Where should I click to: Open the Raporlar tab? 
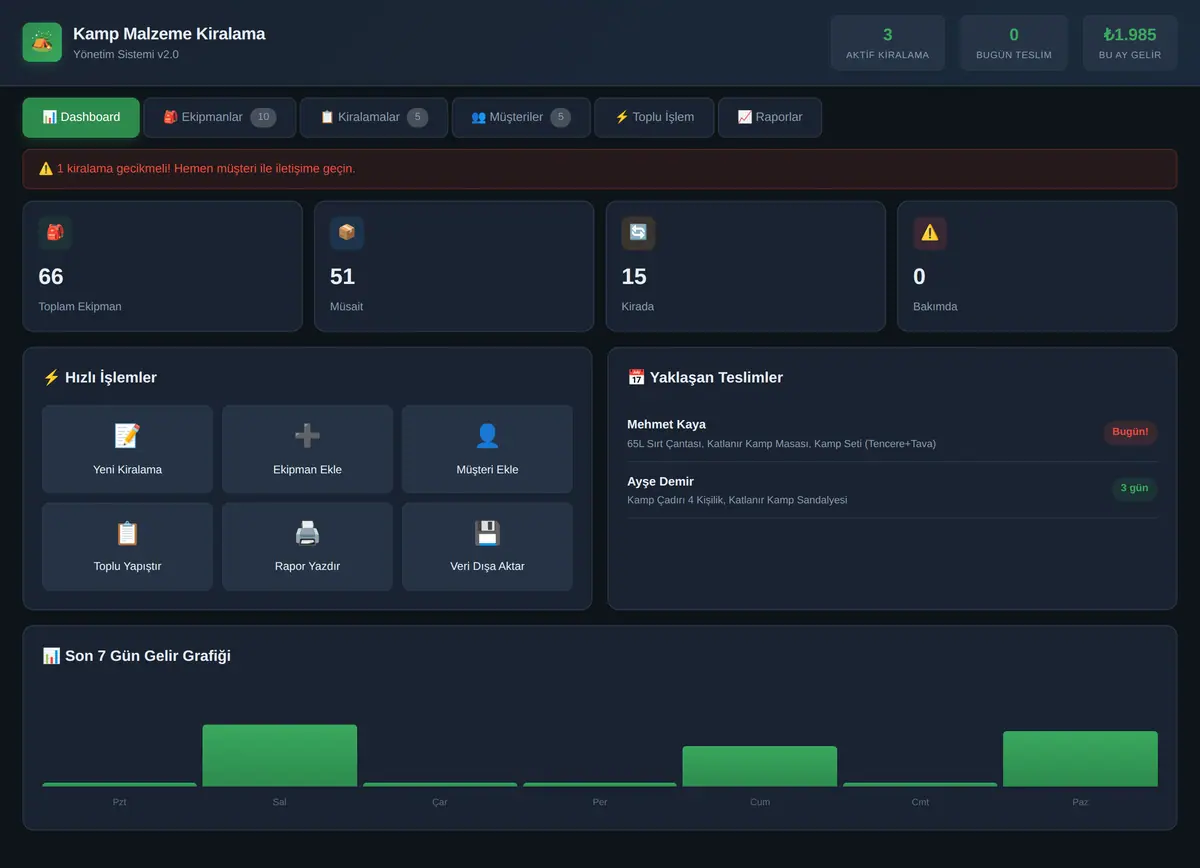tap(770, 117)
